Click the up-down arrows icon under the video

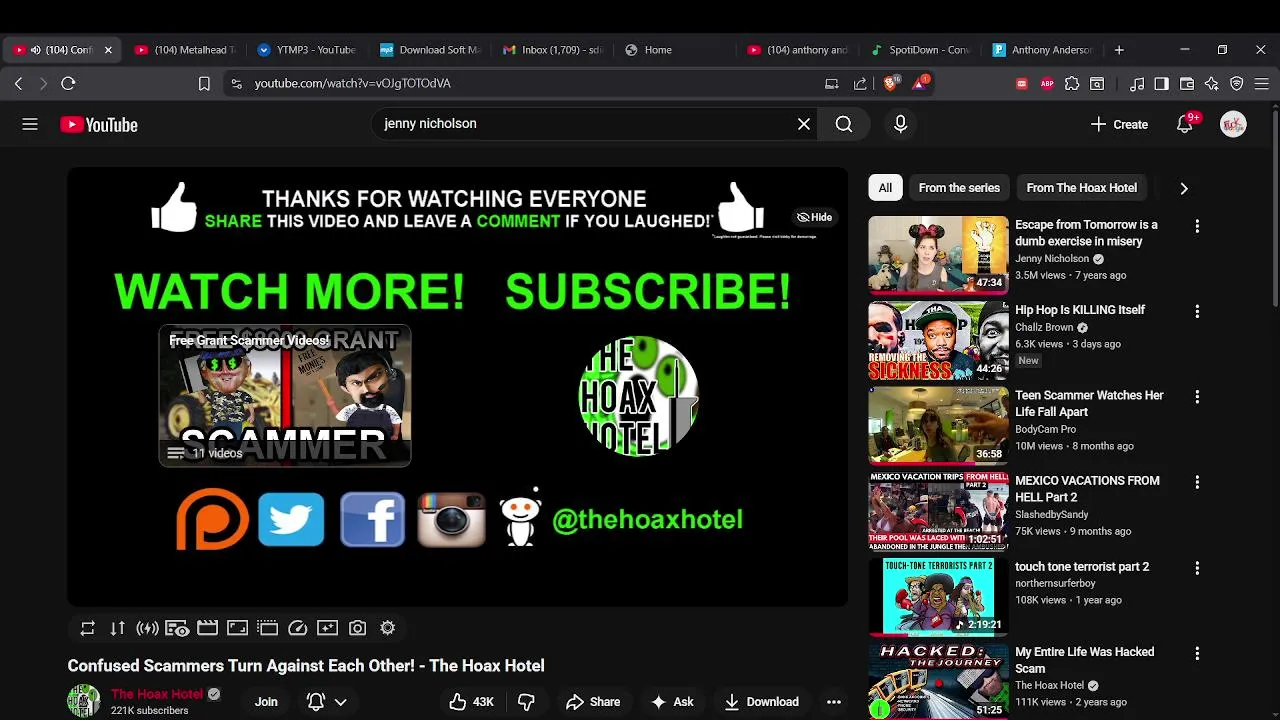pos(117,628)
